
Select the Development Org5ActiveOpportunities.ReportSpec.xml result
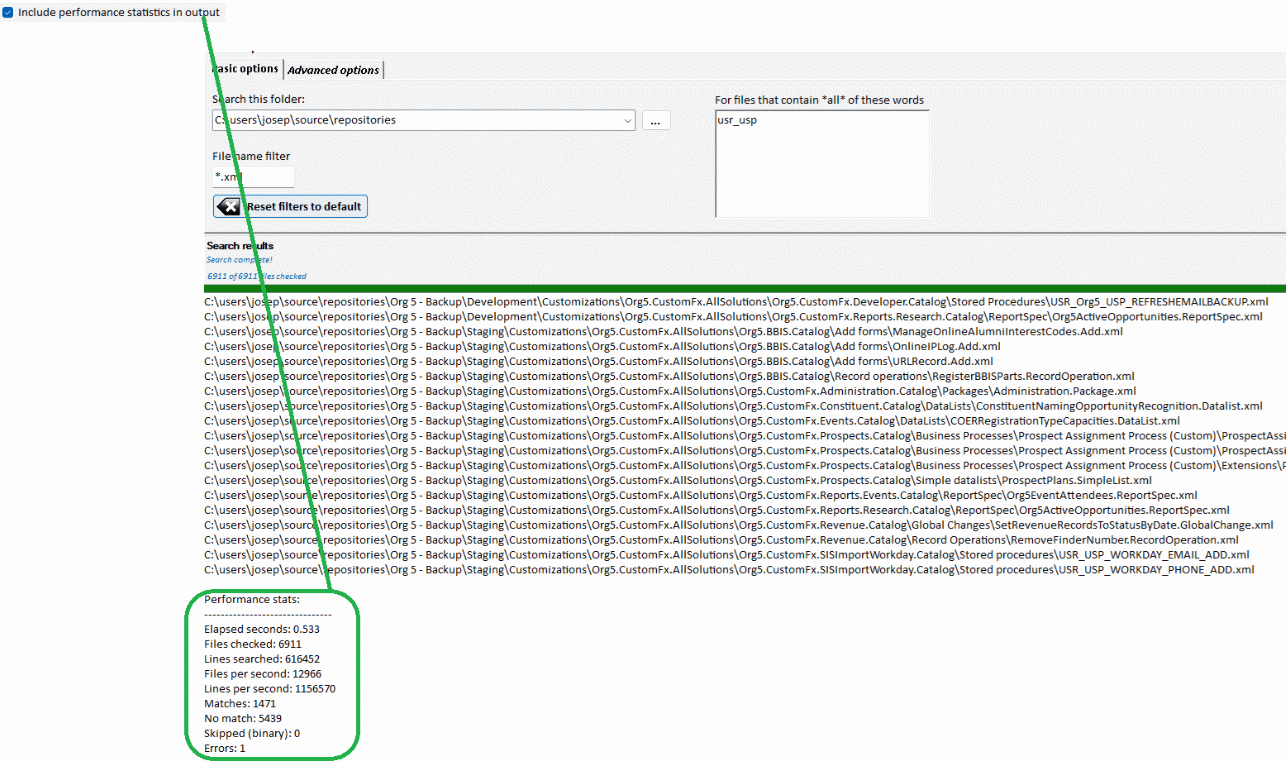pos(733,316)
